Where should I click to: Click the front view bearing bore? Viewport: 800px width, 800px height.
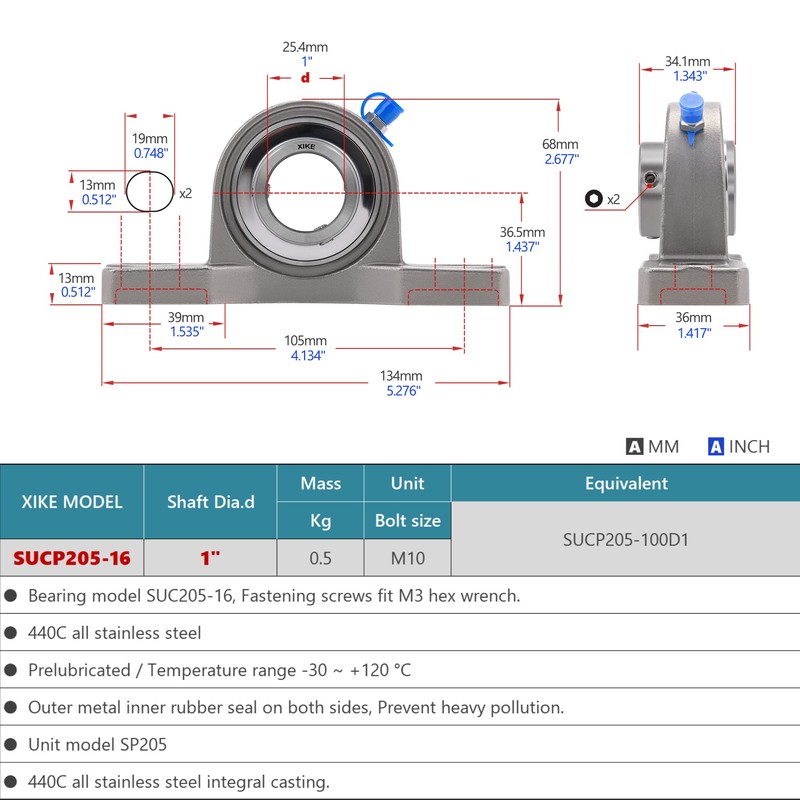(306, 193)
